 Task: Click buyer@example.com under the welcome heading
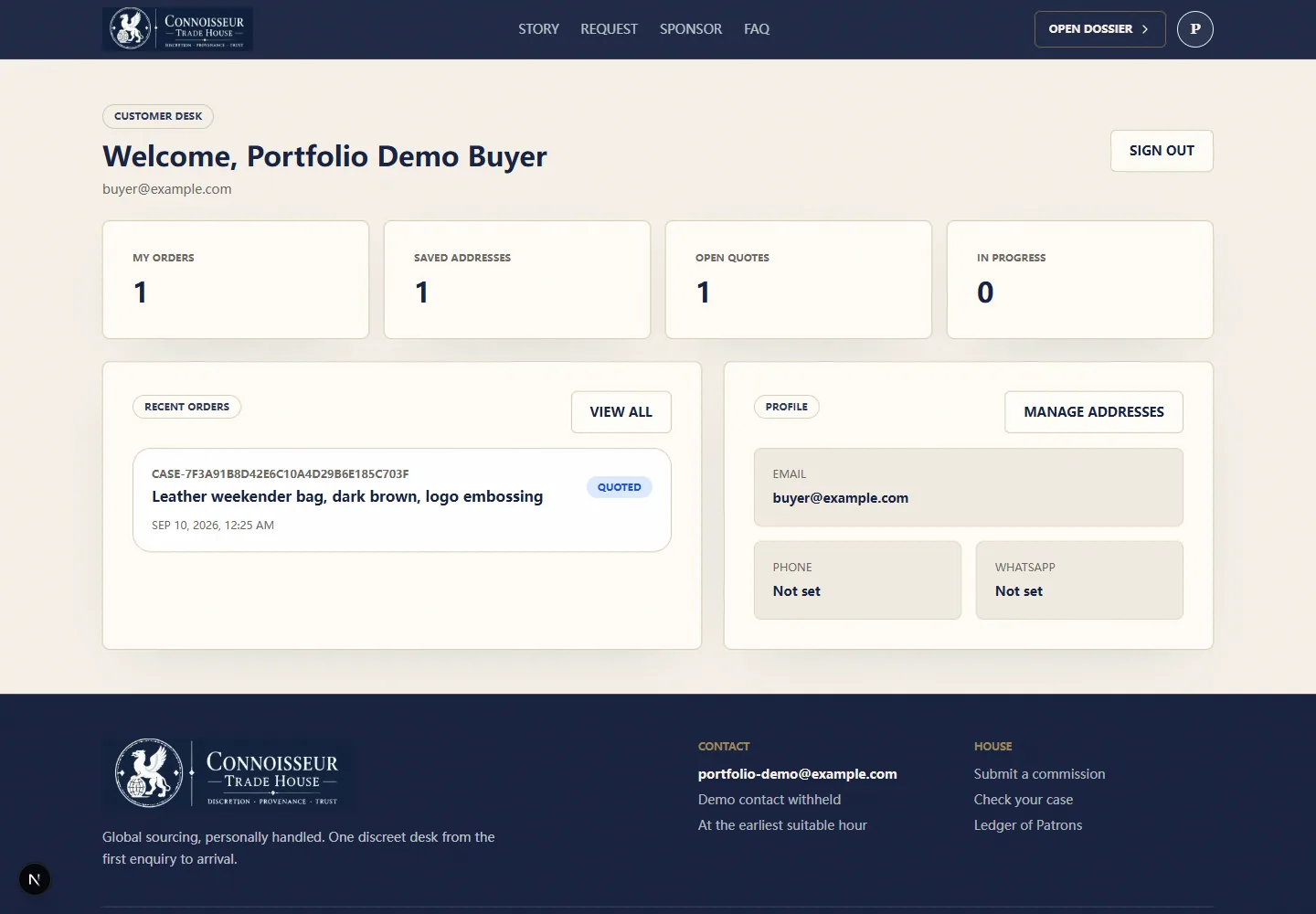[x=167, y=189]
